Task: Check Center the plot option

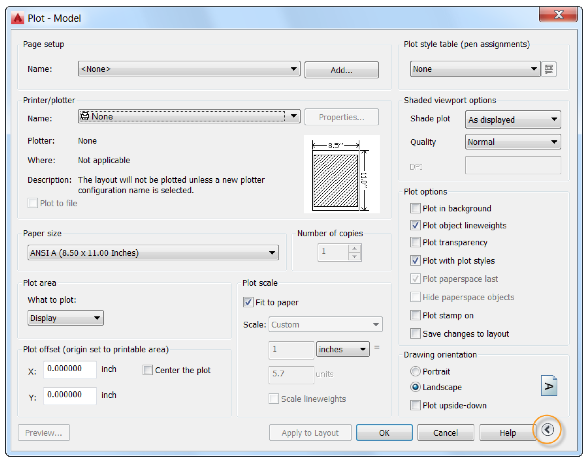Action: 148,370
